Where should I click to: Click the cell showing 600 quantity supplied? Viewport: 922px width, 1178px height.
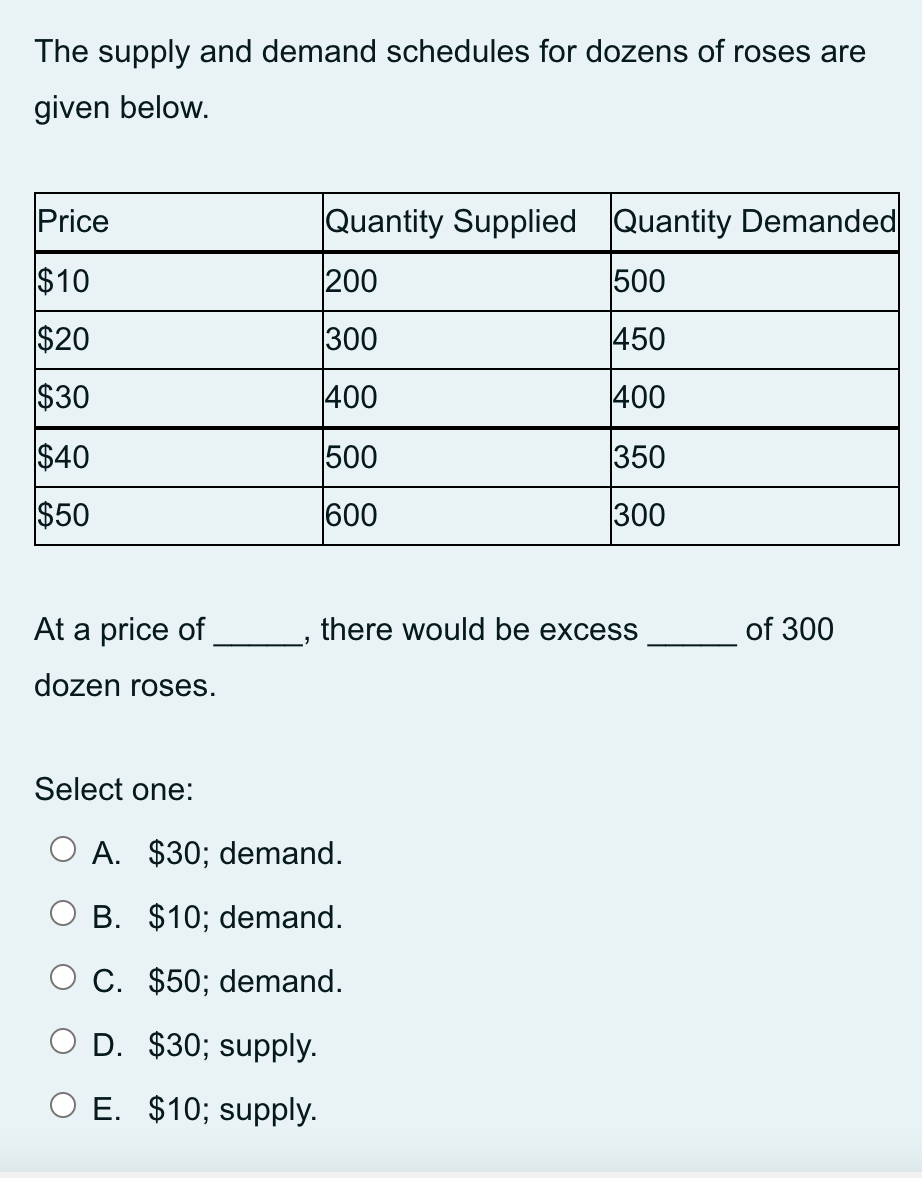350,515
